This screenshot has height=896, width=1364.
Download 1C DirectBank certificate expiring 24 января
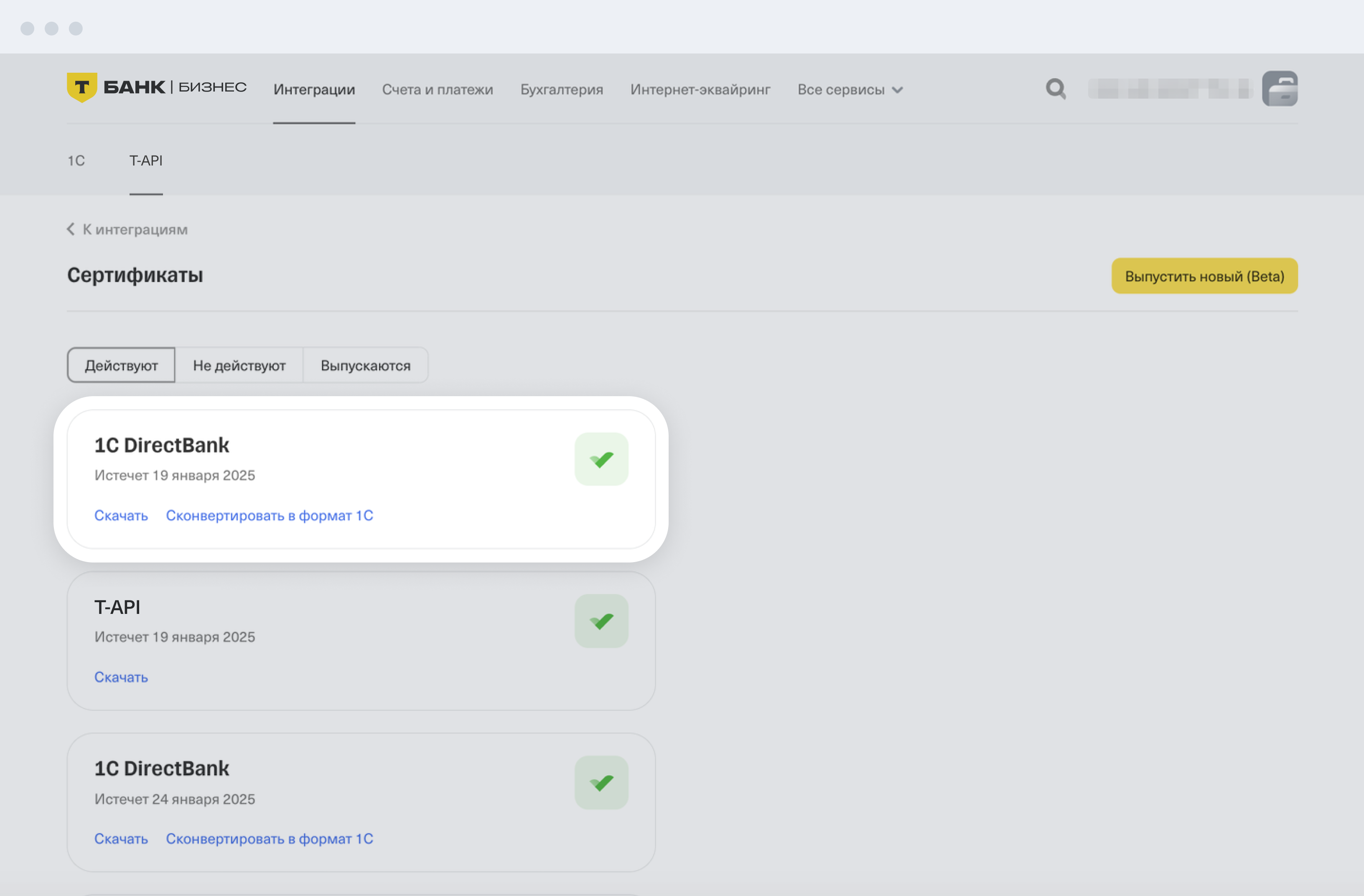pyautogui.click(x=121, y=839)
